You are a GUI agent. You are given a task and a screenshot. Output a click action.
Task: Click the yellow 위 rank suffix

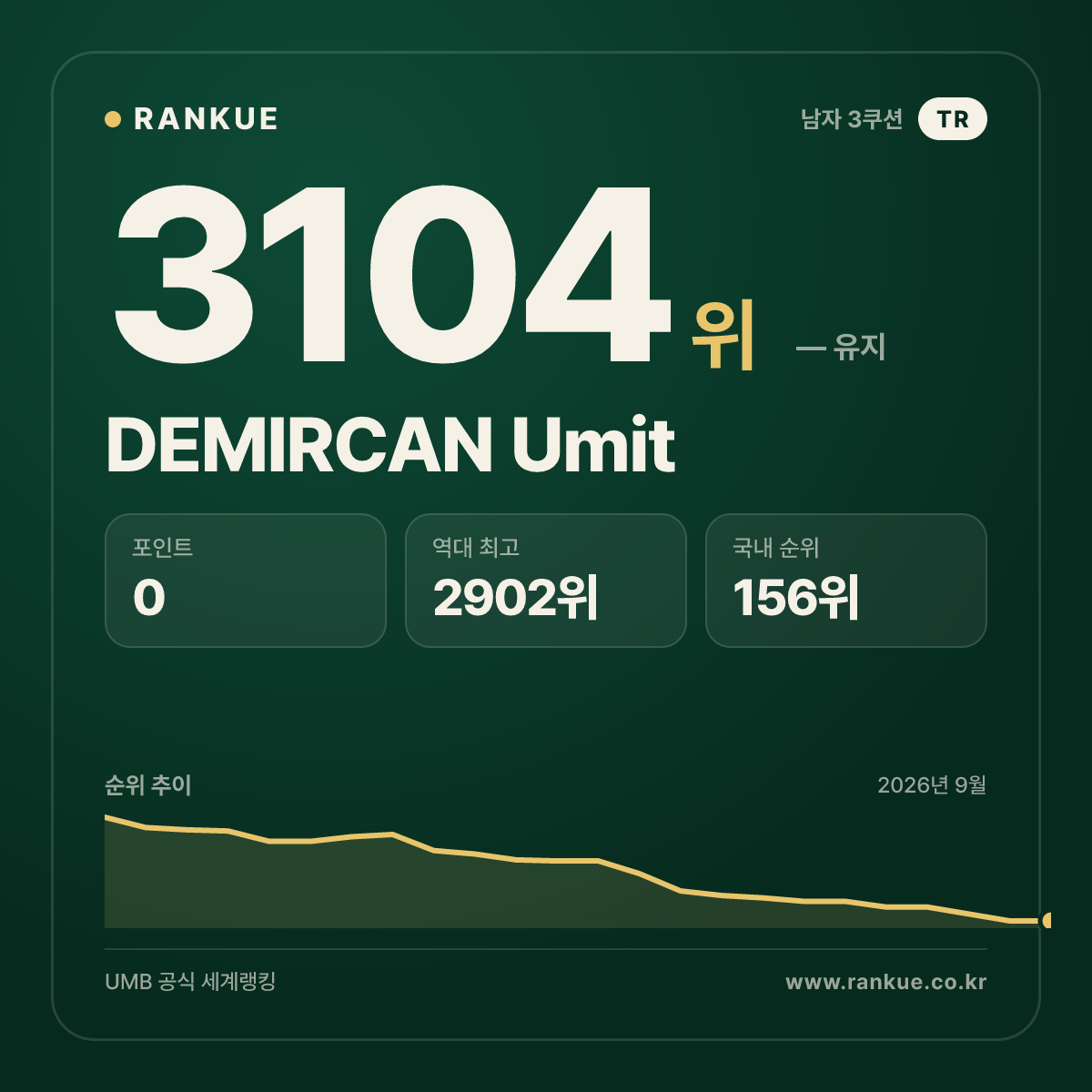[x=723, y=335]
